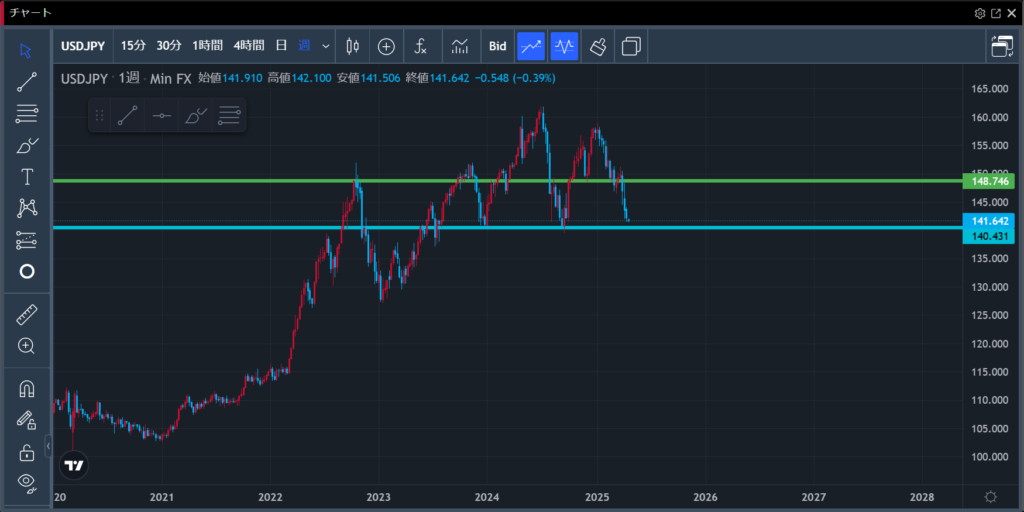Image resolution: width=1024 pixels, height=512 pixels.
Task: Open indicator templates icon
Action: click(x=460, y=46)
